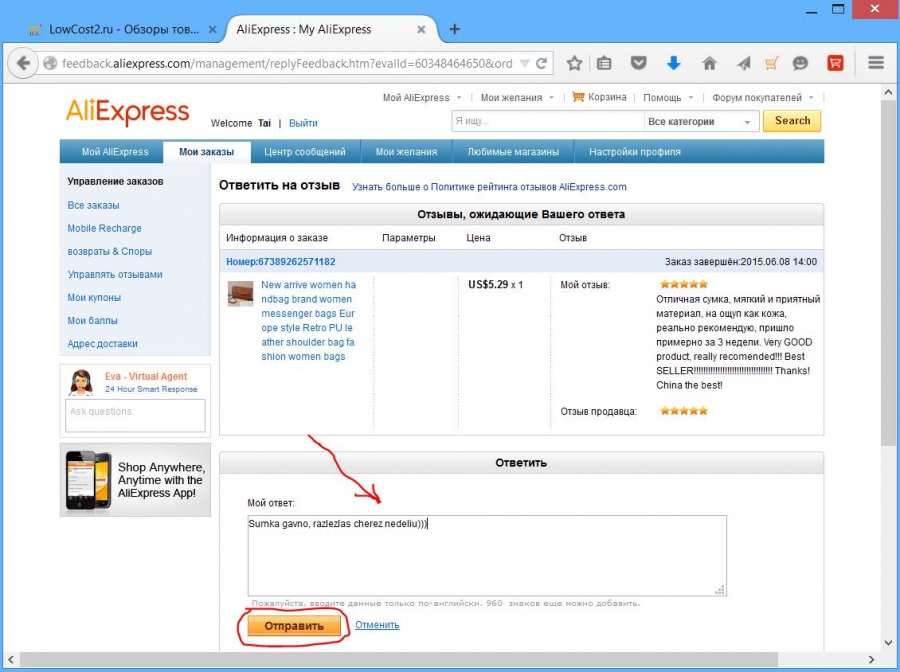Screen dimensions: 900x672
Task: Bookmark this page with the star icon
Action: click(575, 63)
